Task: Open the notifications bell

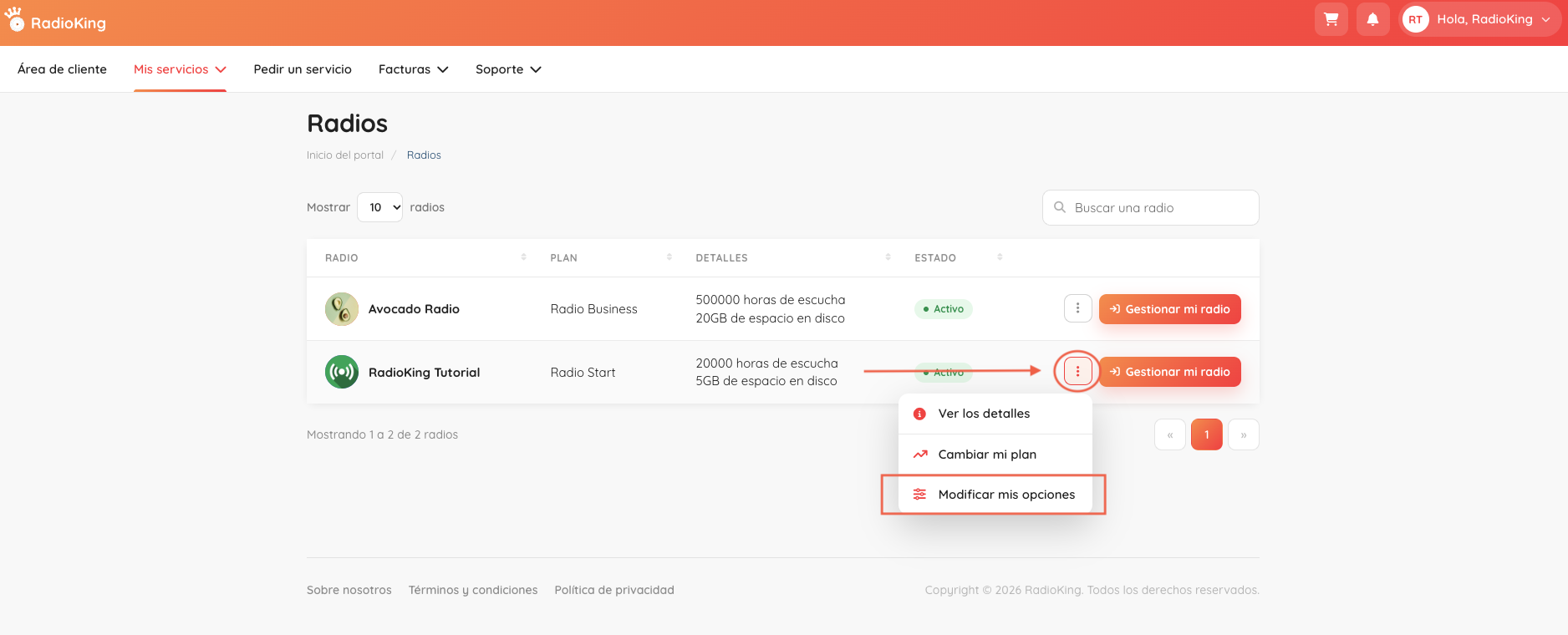Action: pyautogui.click(x=1373, y=19)
